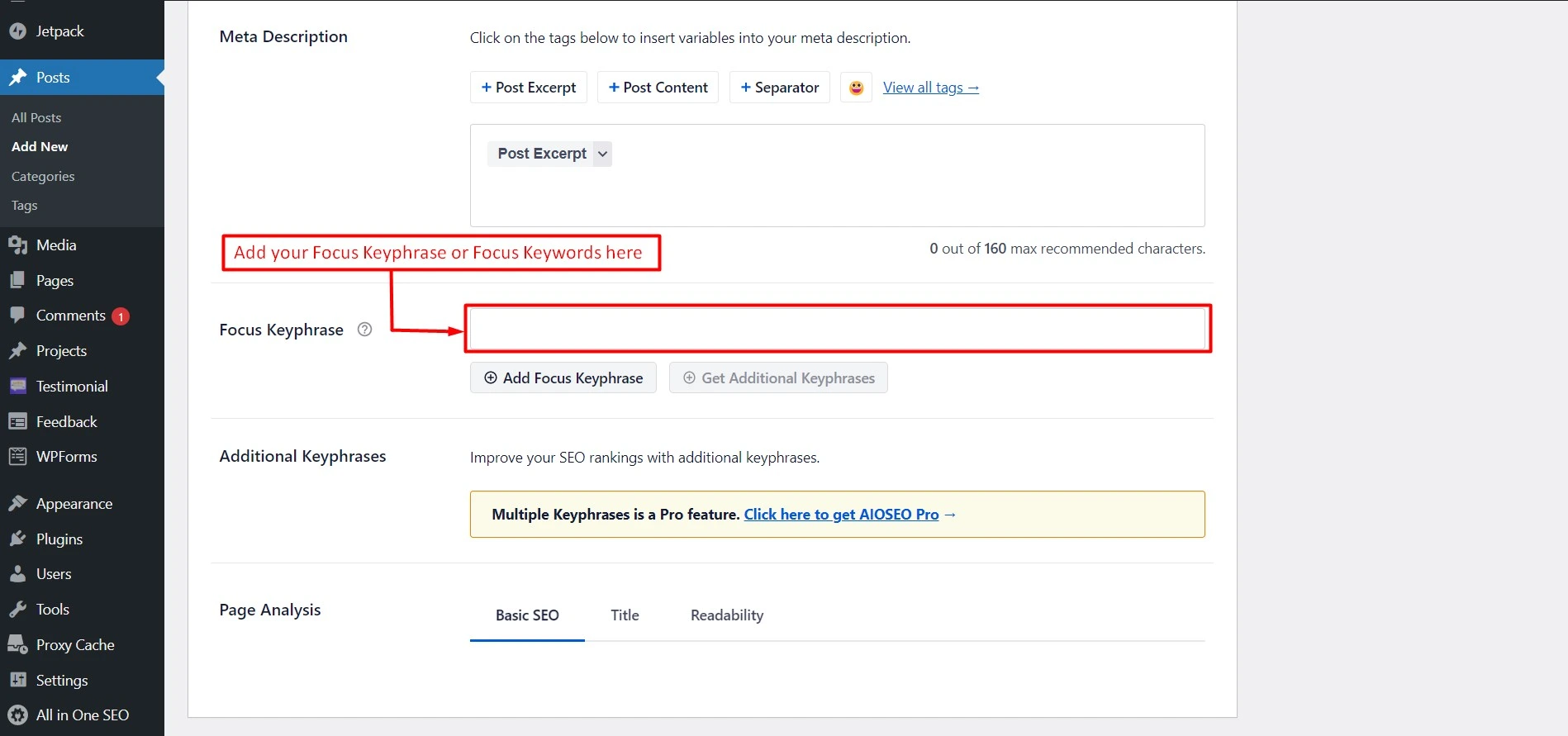The image size is (1568, 736).
Task: Switch to the Title analysis tab
Action: [x=625, y=615]
